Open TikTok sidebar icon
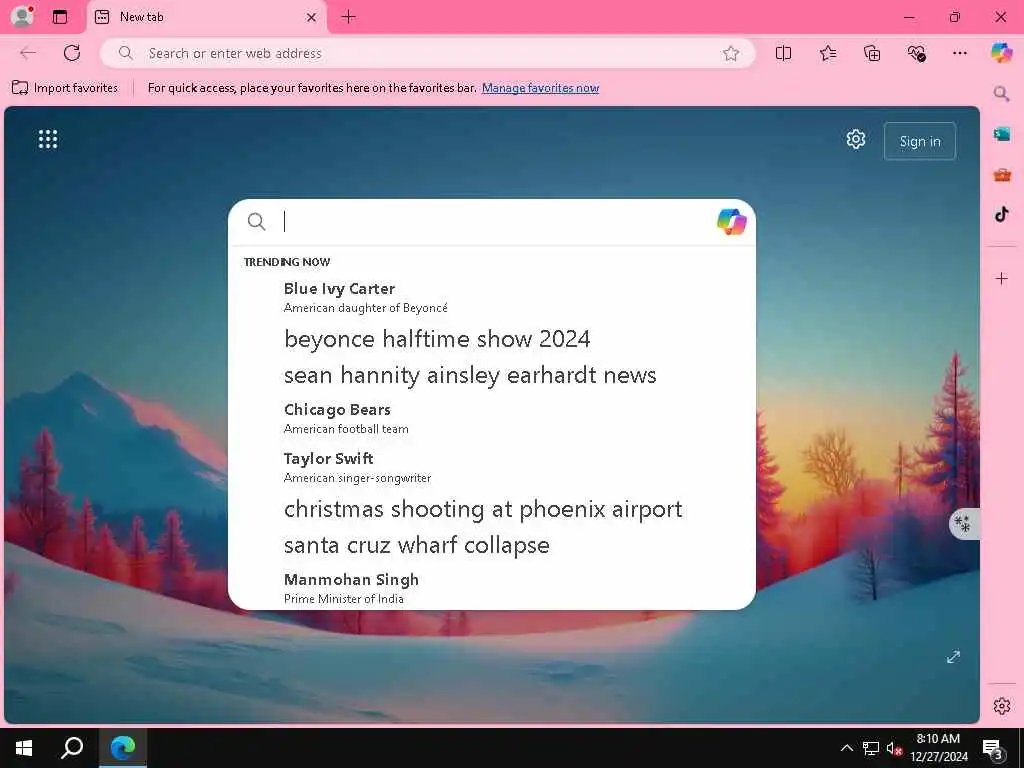This screenshot has height=768, width=1024. 1001,214
